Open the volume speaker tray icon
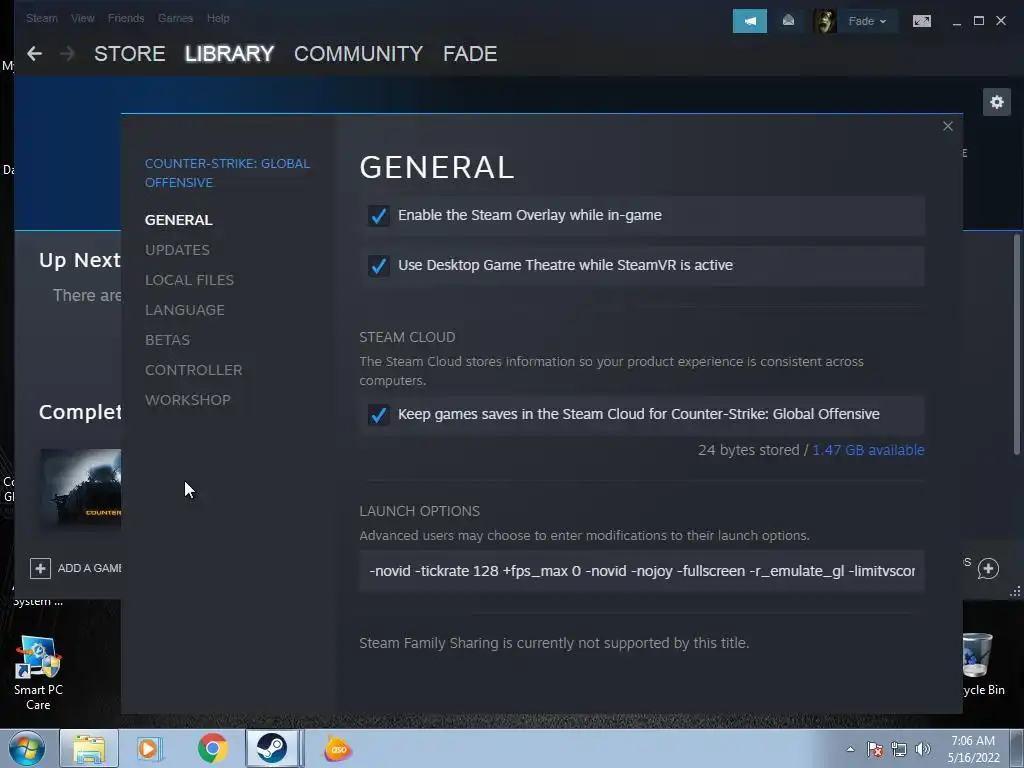The width and height of the screenshot is (1024, 768). (923, 749)
